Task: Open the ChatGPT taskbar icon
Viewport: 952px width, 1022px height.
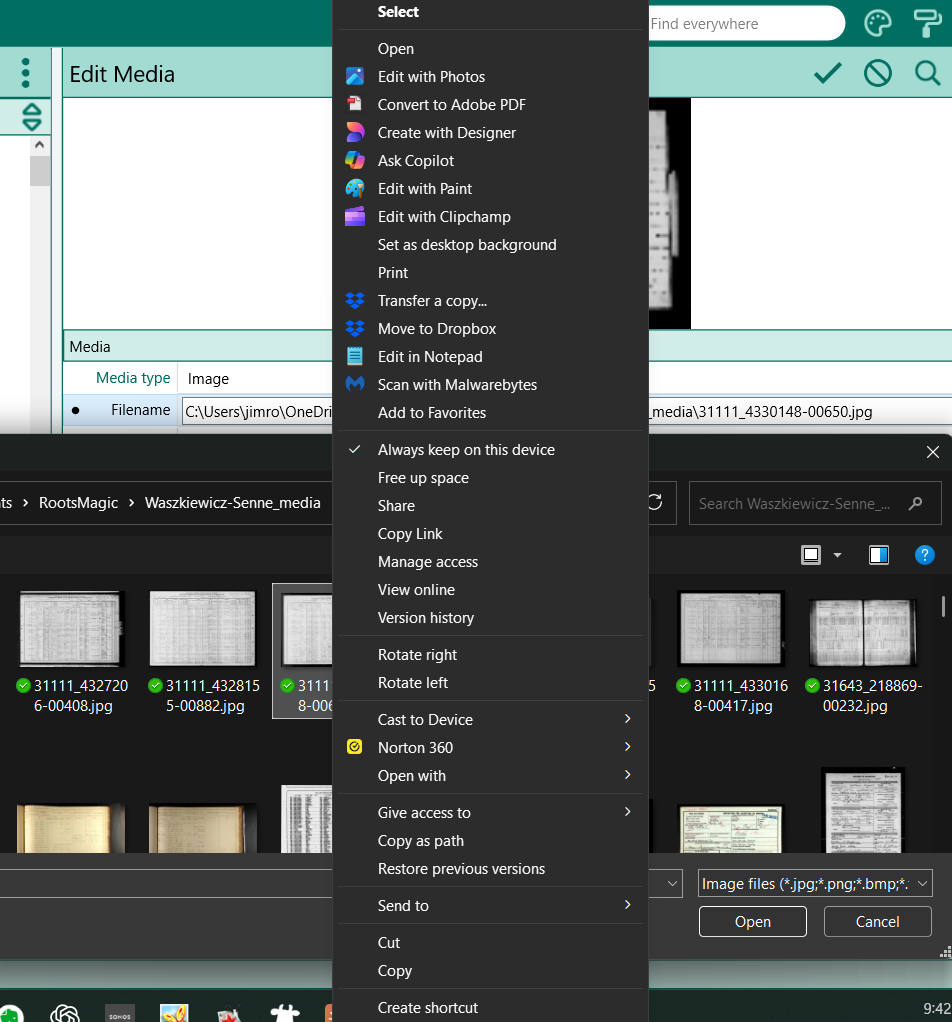Action: pos(65,1012)
